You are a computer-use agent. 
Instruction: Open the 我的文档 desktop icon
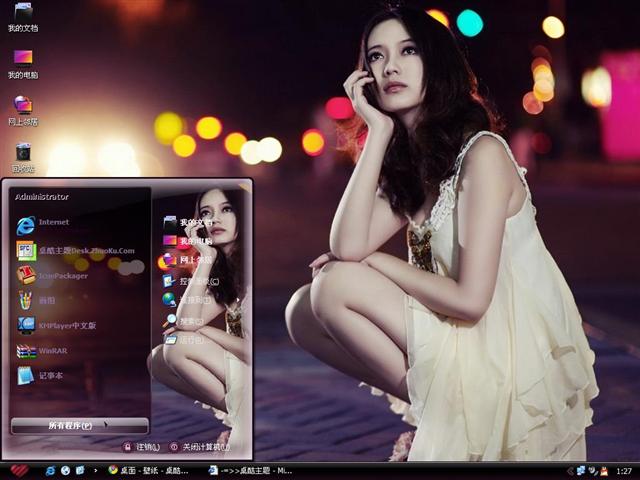(x=23, y=16)
